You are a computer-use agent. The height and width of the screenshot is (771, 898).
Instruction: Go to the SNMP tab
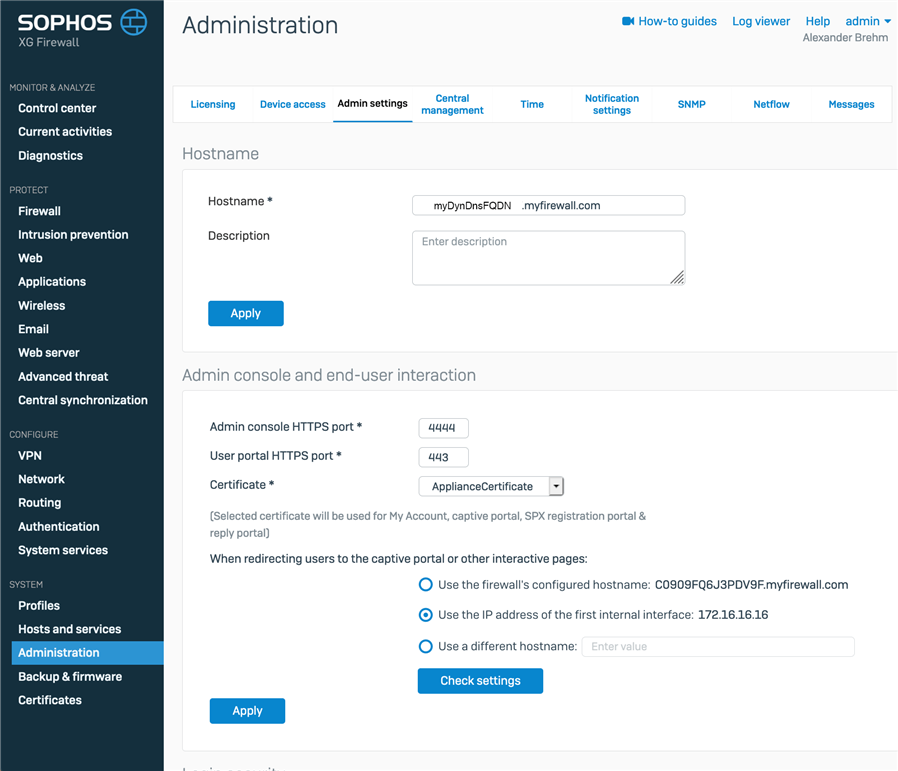point(691,104)
